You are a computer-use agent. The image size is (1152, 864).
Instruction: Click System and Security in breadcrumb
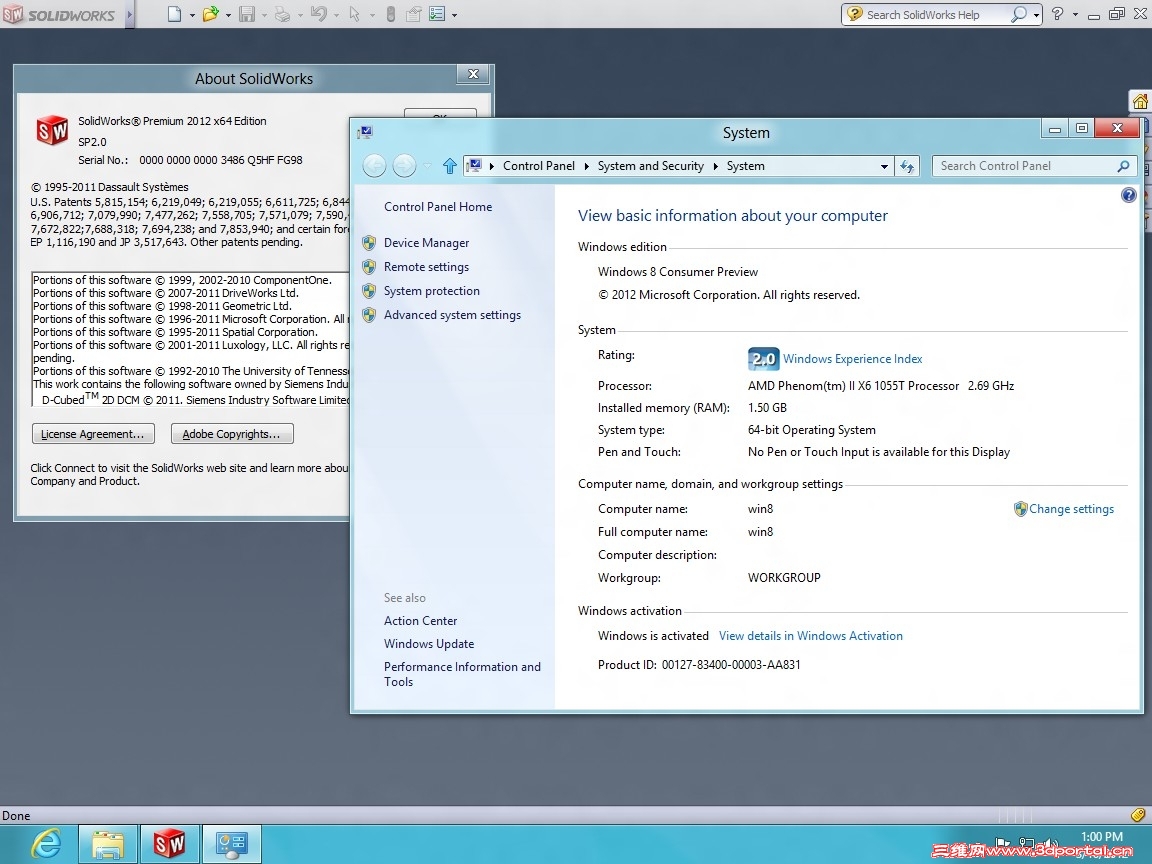[x=650, y=166]
